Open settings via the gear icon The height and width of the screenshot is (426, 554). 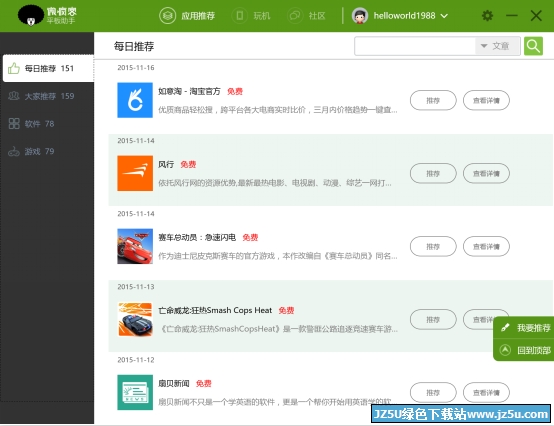[x=488, y=16]
